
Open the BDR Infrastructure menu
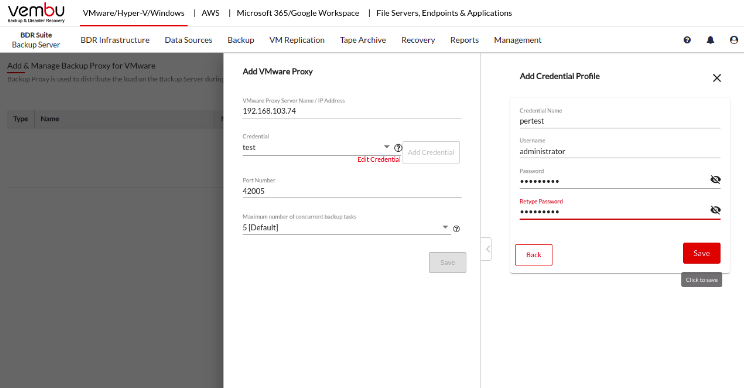pos(115,40)
